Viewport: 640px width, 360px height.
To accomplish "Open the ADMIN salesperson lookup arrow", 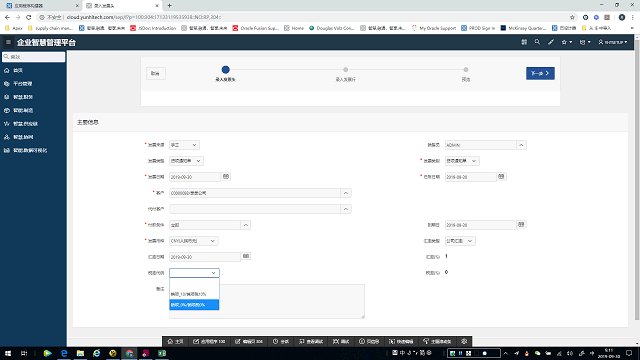I will click(521, 145).
